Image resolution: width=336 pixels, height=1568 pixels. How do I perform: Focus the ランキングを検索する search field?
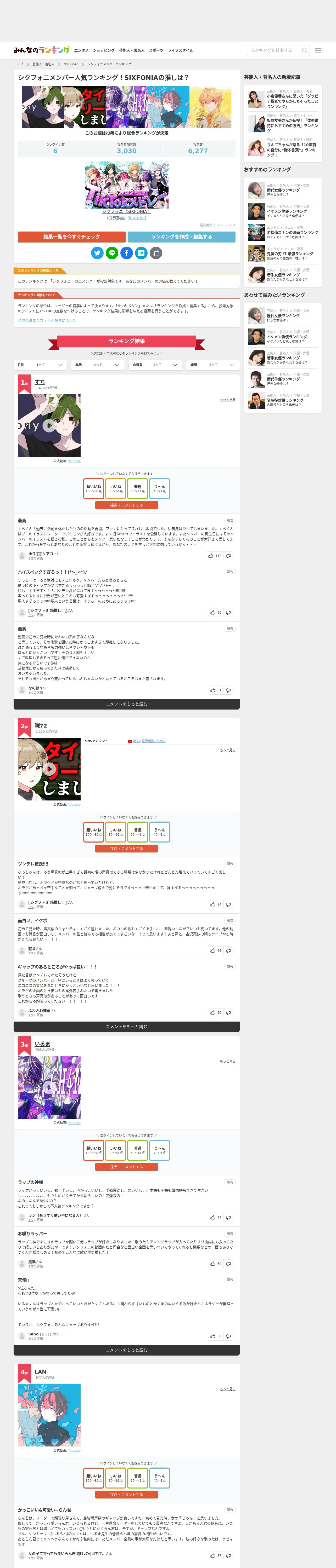click(274, 50)
